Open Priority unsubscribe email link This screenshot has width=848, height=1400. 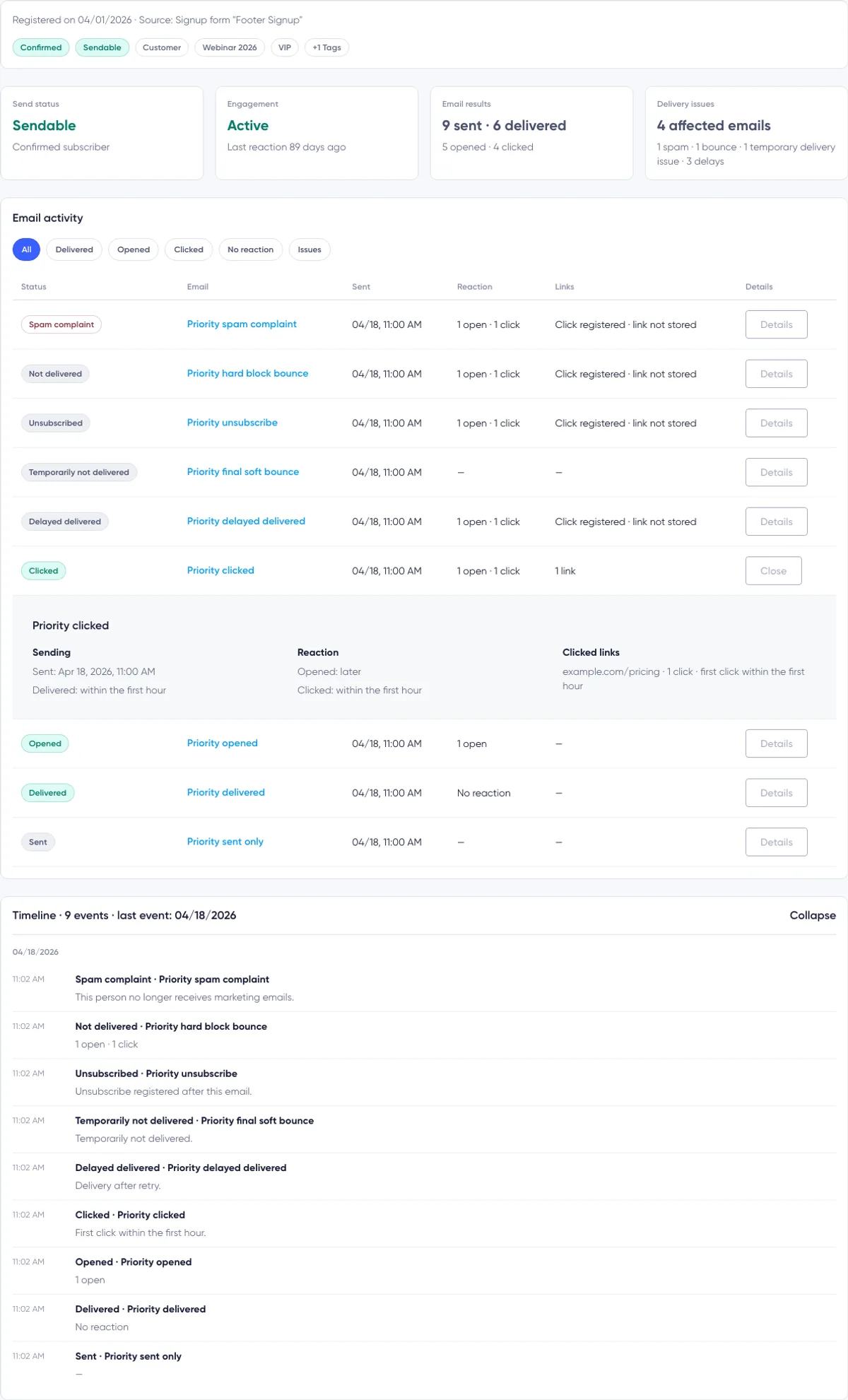pos(232,423)
